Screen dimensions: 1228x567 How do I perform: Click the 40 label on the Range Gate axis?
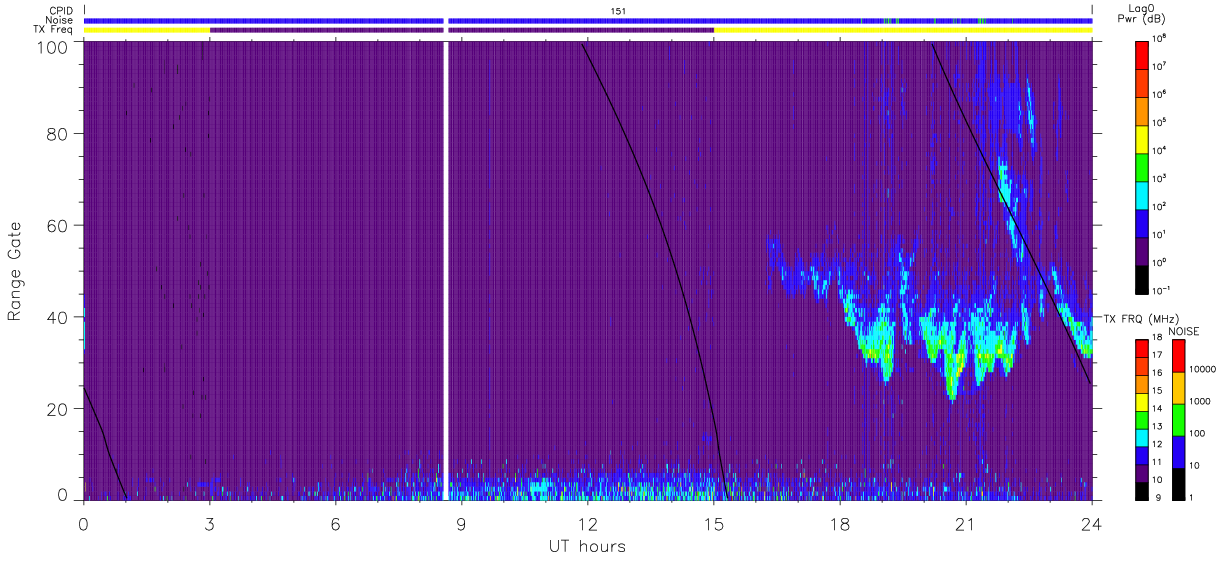point(58,317)
